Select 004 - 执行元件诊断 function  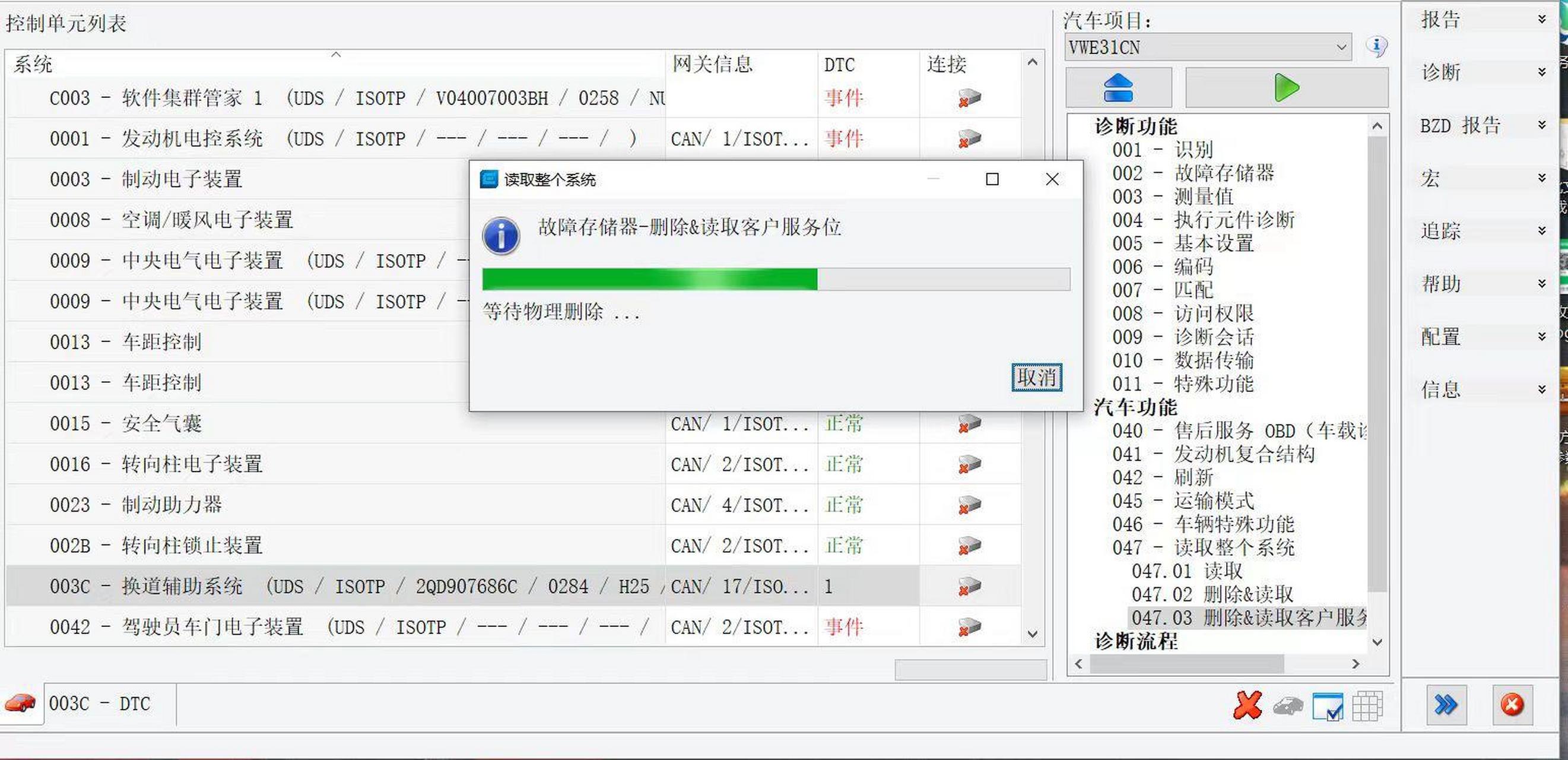(x=1203, y=220)
